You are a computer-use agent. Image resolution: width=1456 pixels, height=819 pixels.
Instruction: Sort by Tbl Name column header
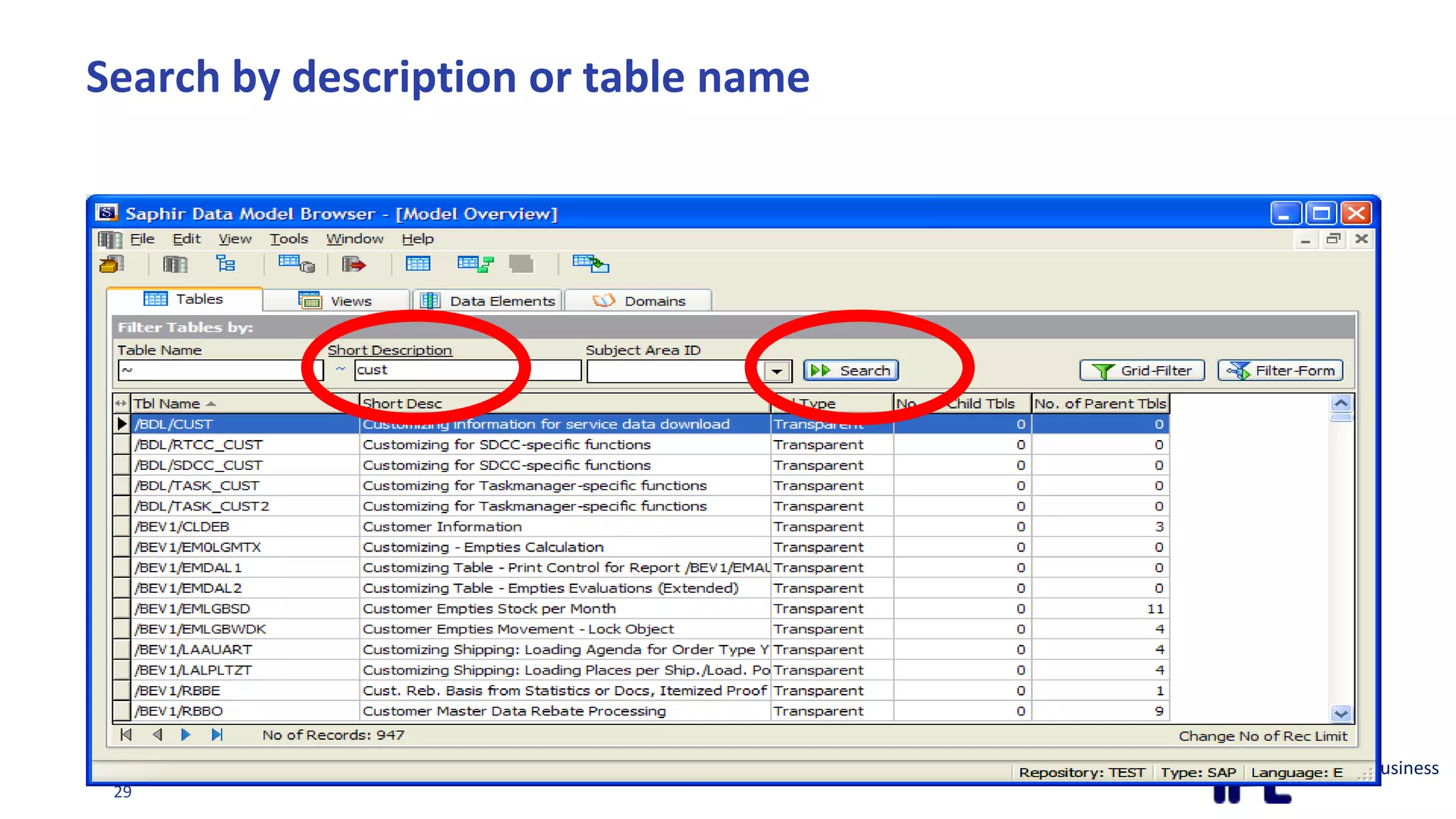coord(245,403)
